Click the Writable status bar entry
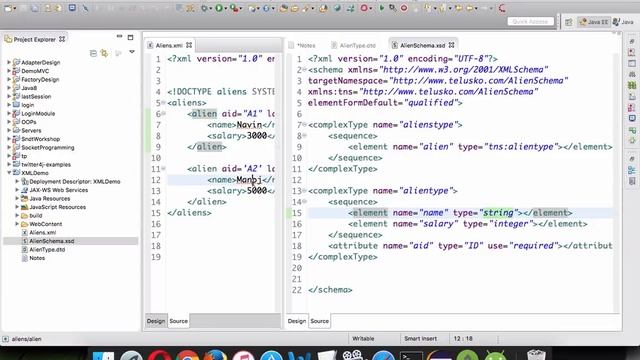This screenshot has width=640, height=360. coord(363,339)
